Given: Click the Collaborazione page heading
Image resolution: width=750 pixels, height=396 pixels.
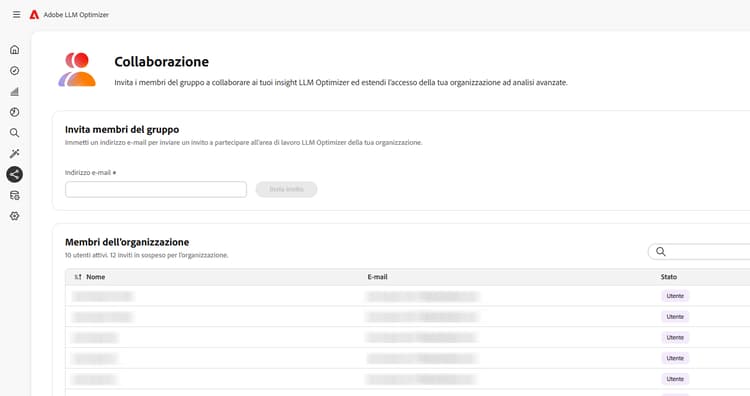Looking at the screenshot, I should point(161,62).
